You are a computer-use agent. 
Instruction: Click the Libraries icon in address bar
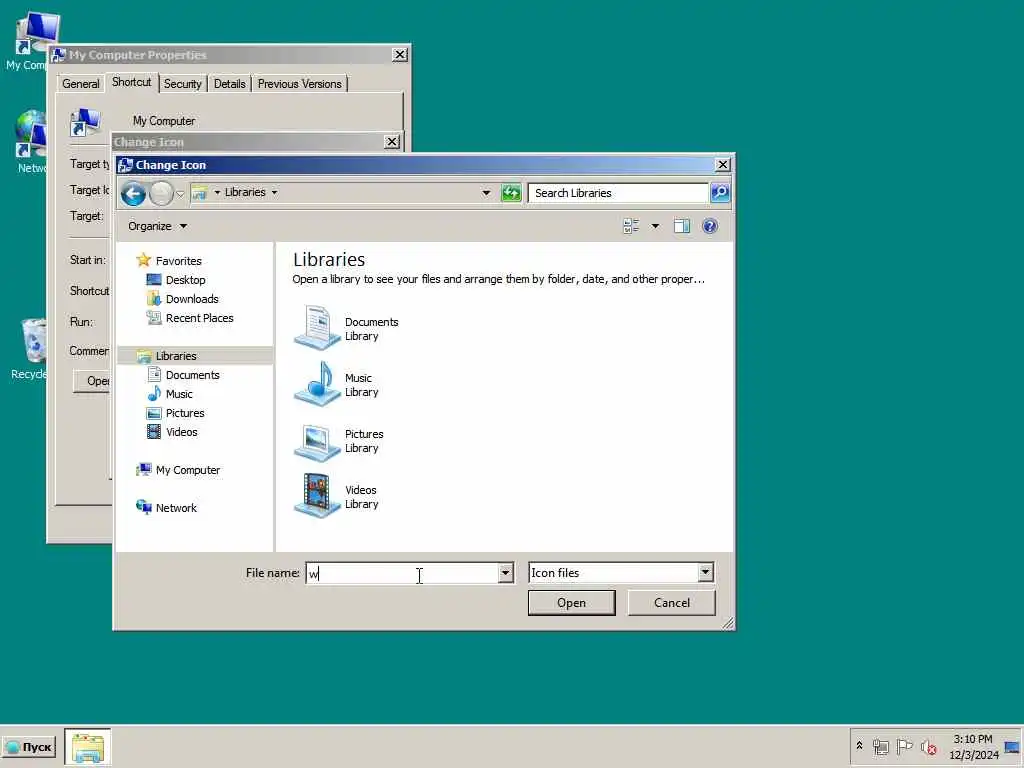(199, 193)
